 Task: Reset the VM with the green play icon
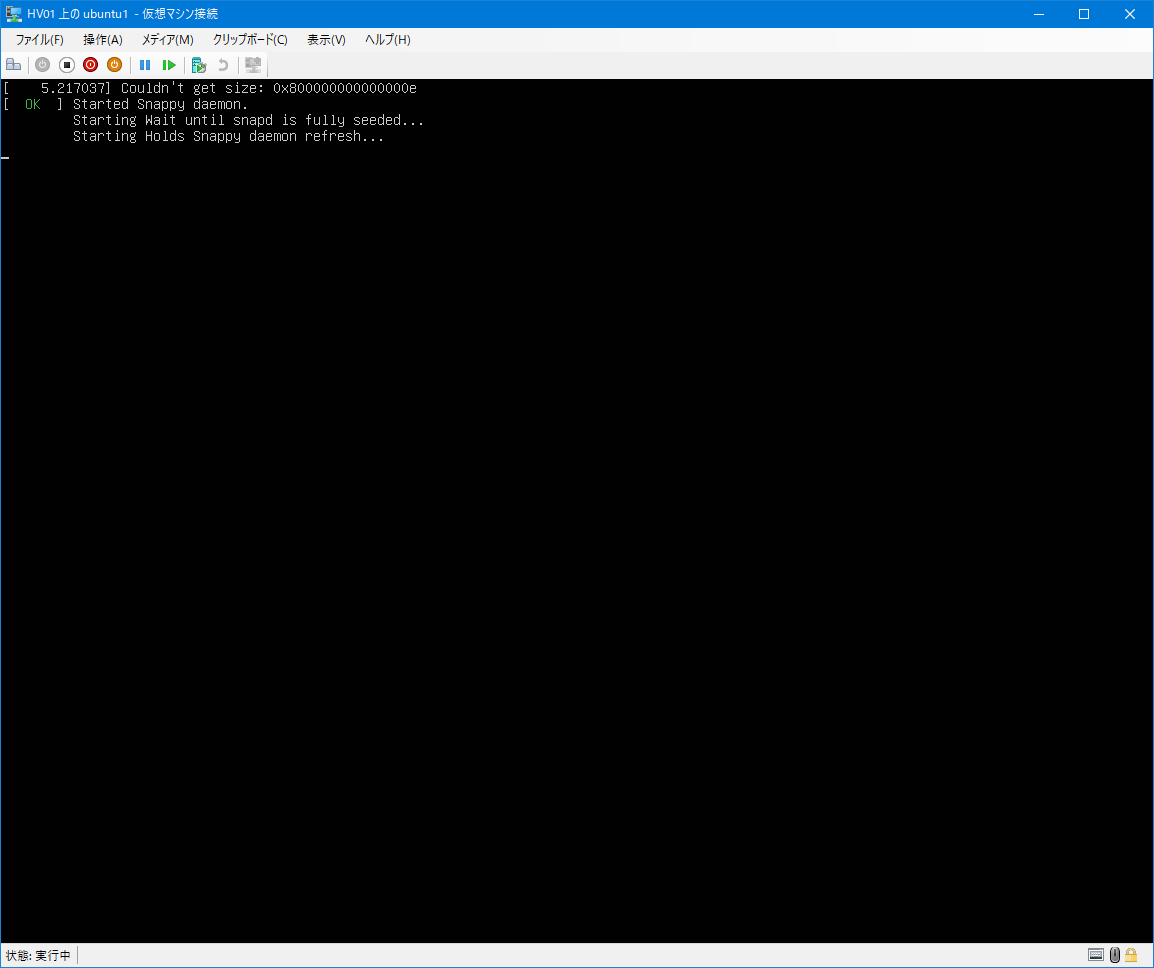(x=169, y=65)
